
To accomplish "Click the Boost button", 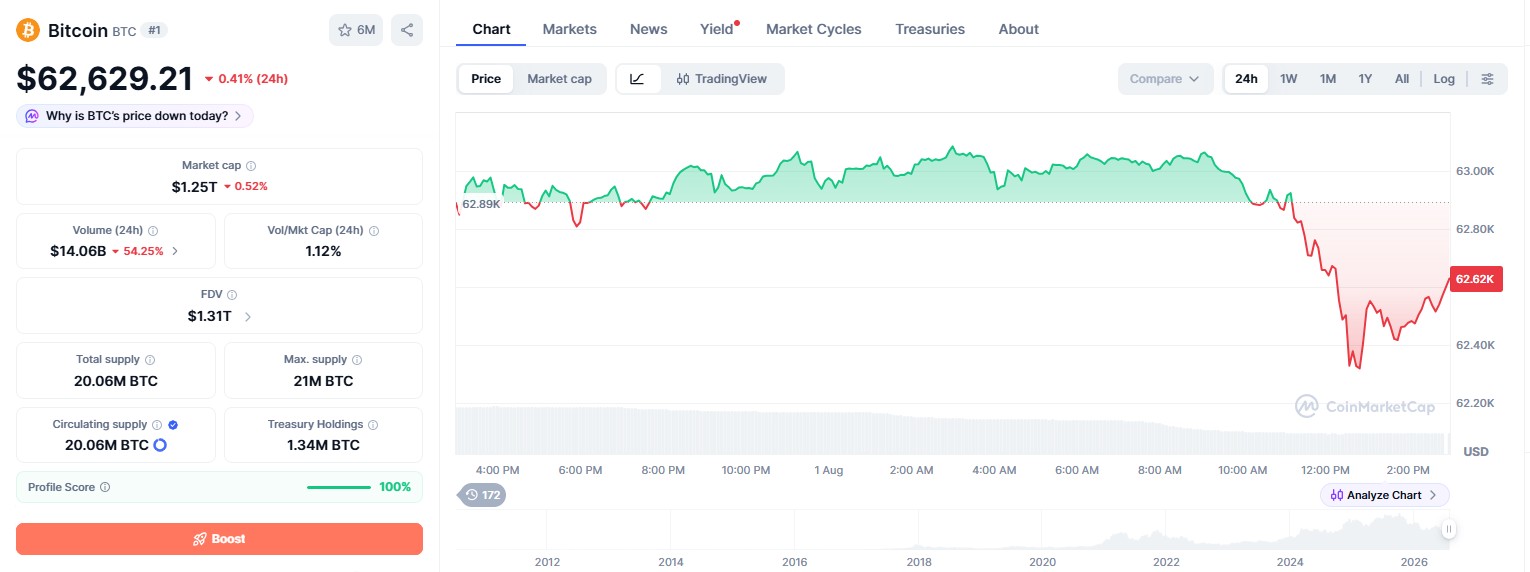I will [219, 539].
